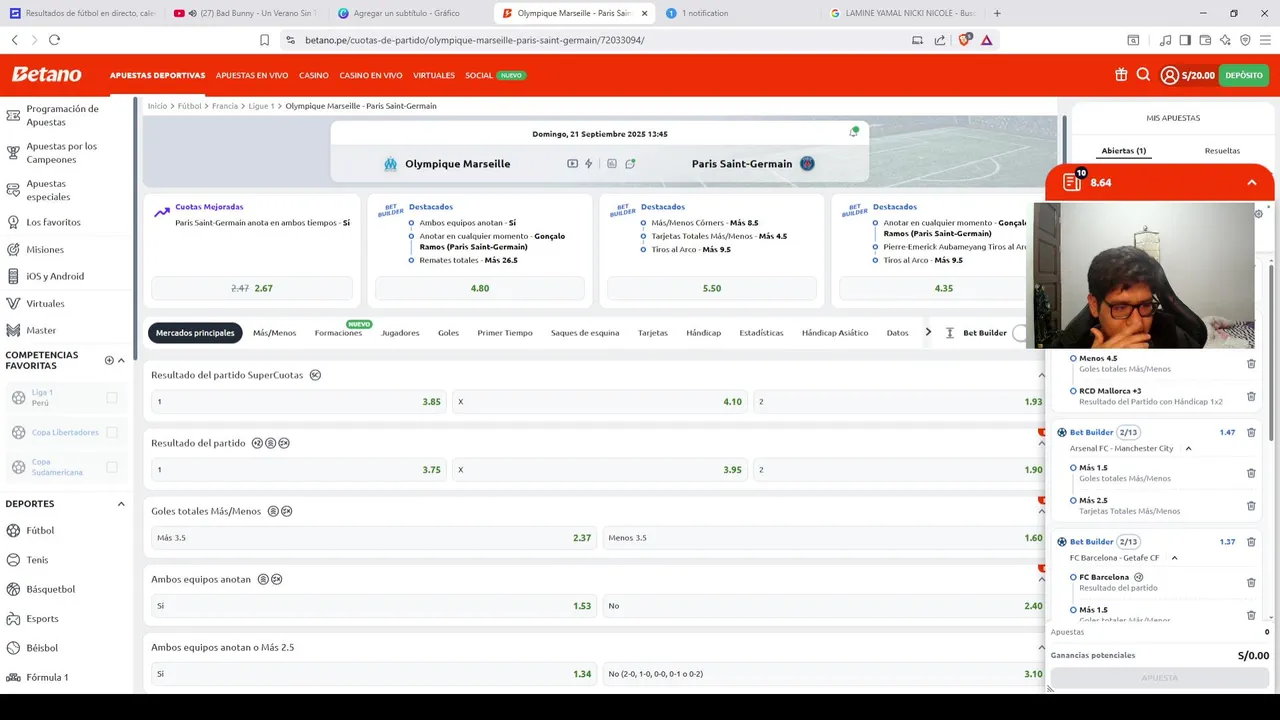Collapse the Ambos equipos anotan o Más 2.5 market
The height and width of the screenshot is (720, 1280).
click(1041, 647)
